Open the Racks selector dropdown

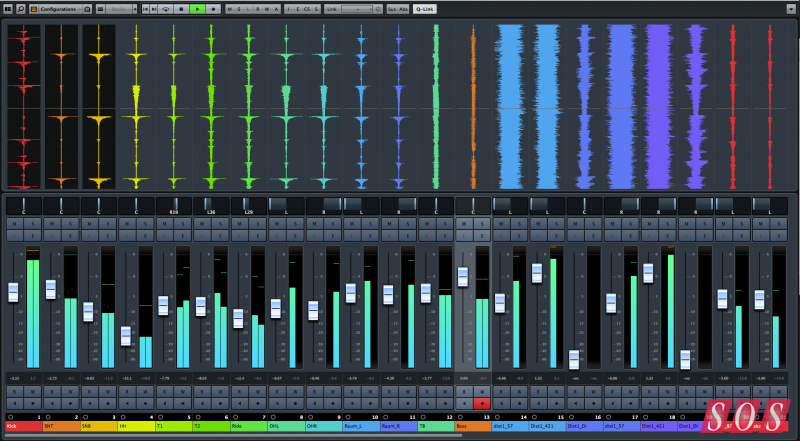pos(118,9)
